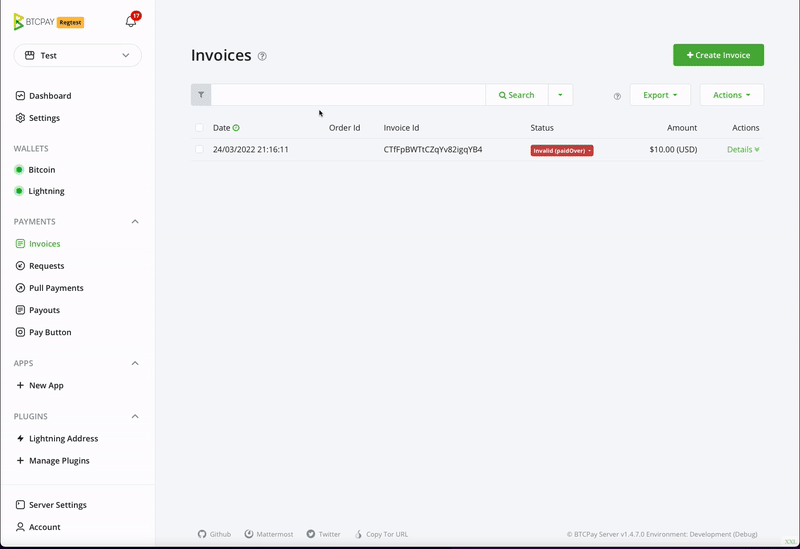Image resolution: width=800 pixels, height=549 pixels.
Task: Click Copy Tor URL link
Action: (x=381, y=534)
